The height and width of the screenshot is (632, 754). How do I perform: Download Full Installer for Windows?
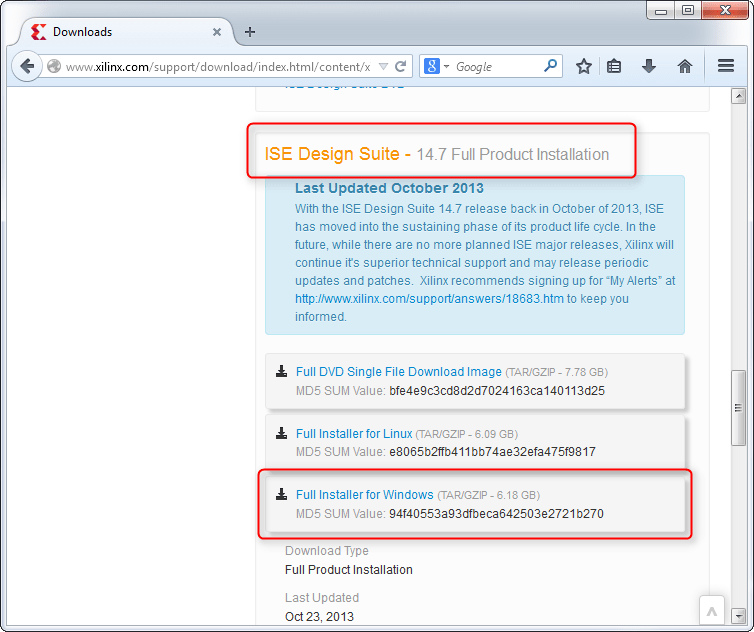point(364,495)
